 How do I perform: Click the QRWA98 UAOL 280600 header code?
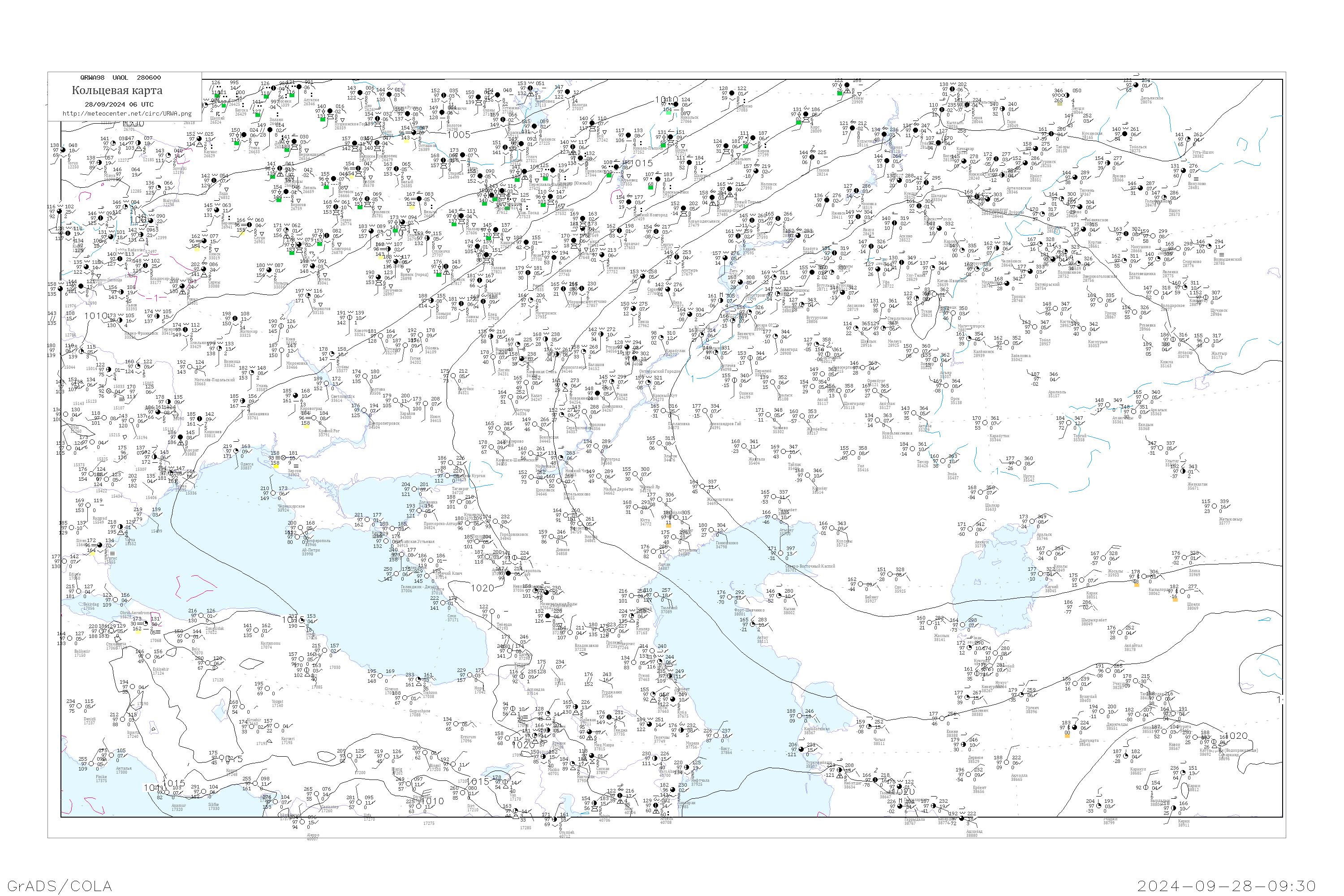point(120,78)
